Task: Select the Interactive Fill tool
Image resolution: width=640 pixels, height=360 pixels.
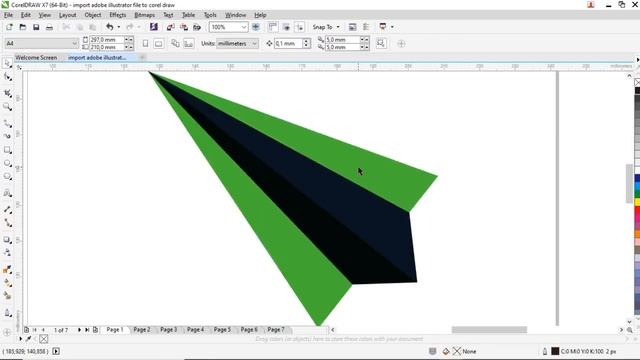Action: pos(7,282)
